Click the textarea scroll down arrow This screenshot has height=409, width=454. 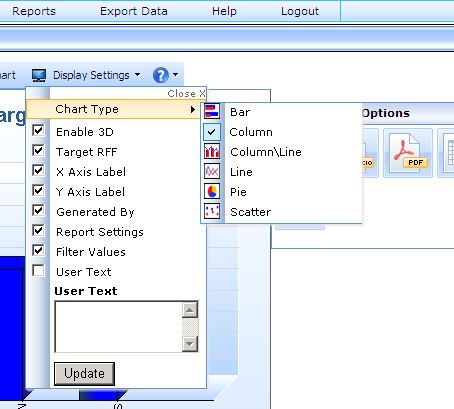tap(190, 344)
